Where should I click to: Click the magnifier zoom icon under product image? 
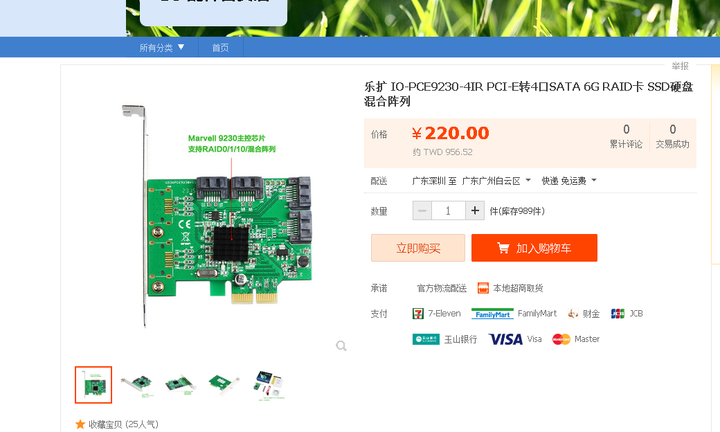[341, 346]
